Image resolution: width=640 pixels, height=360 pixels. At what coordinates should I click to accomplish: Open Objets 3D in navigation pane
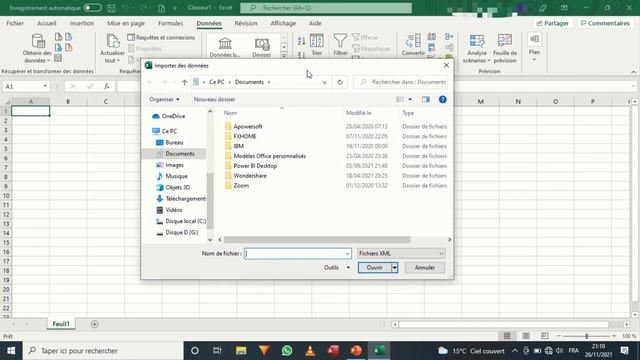tap(173, 187)
